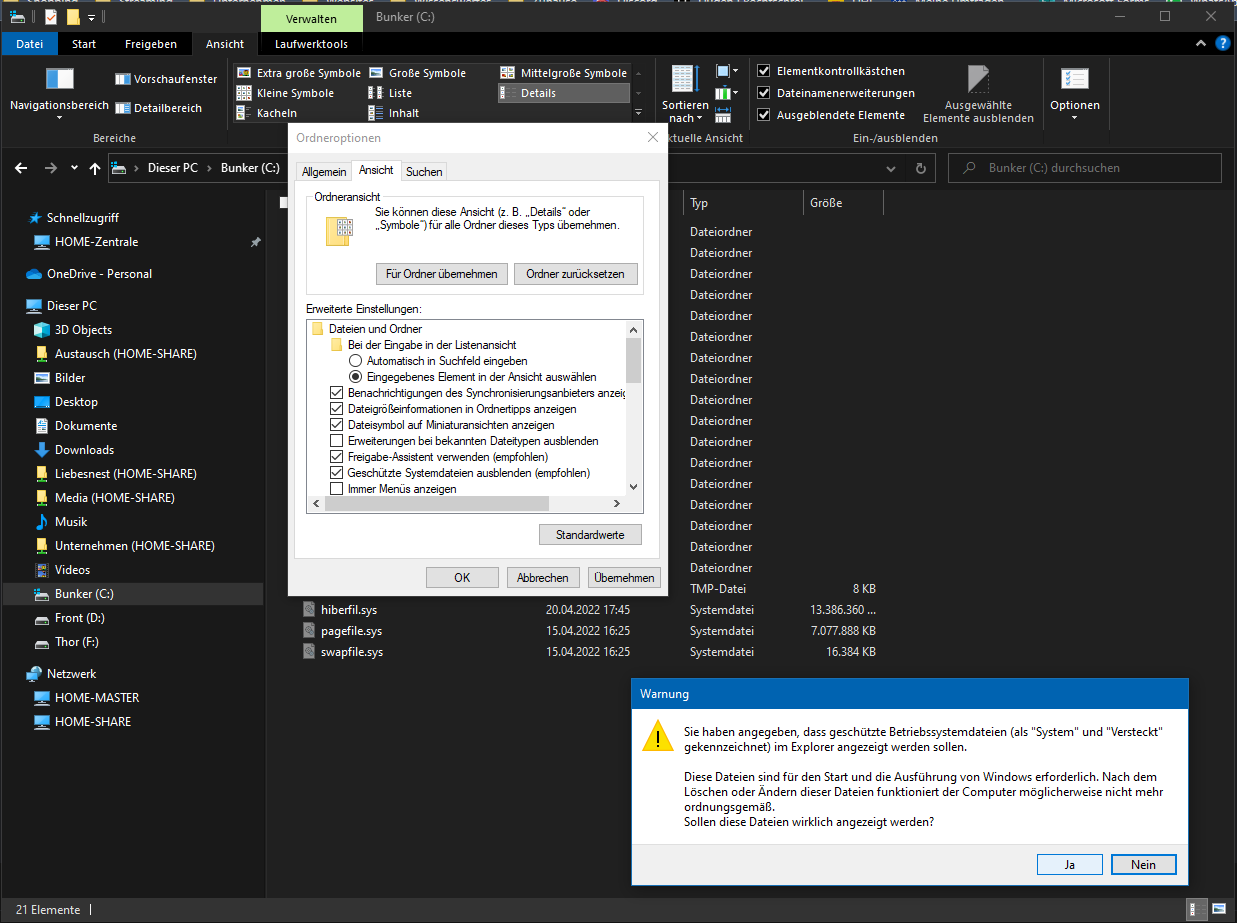
Task: Open the Datei menu
Action: tap(30, 44)
